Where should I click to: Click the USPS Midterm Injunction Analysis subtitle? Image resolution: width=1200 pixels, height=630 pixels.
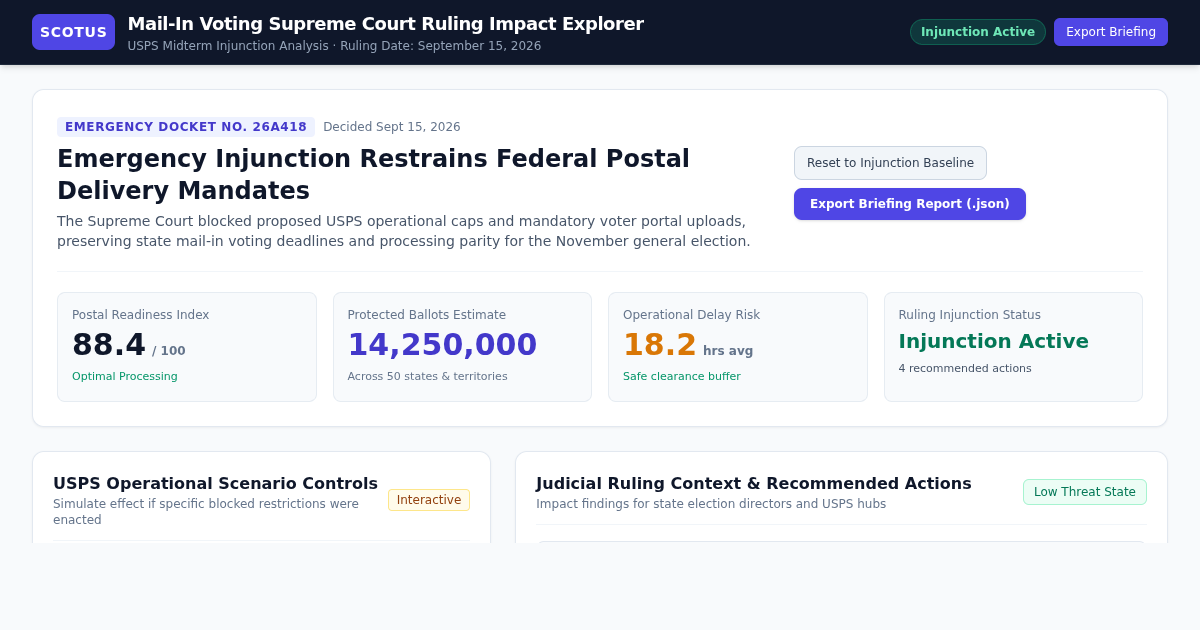point(334,46)
